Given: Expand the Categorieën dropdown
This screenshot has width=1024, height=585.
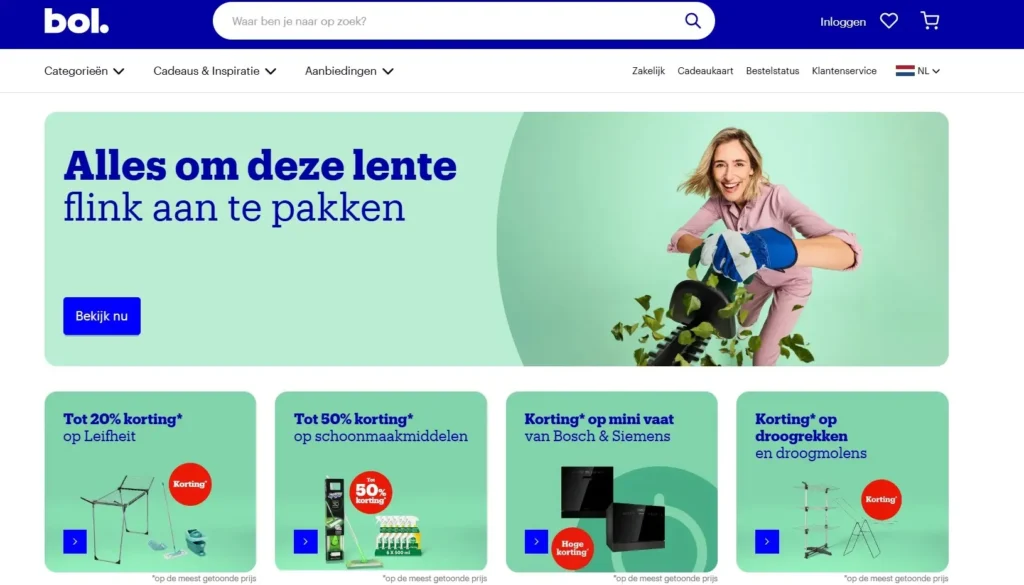Looking at the screenshot, I should click(84, 71).
